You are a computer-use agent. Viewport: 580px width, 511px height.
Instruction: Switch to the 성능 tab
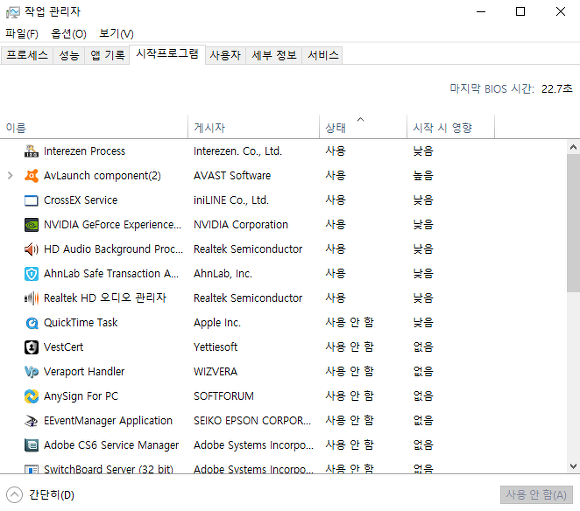point(69,56)
